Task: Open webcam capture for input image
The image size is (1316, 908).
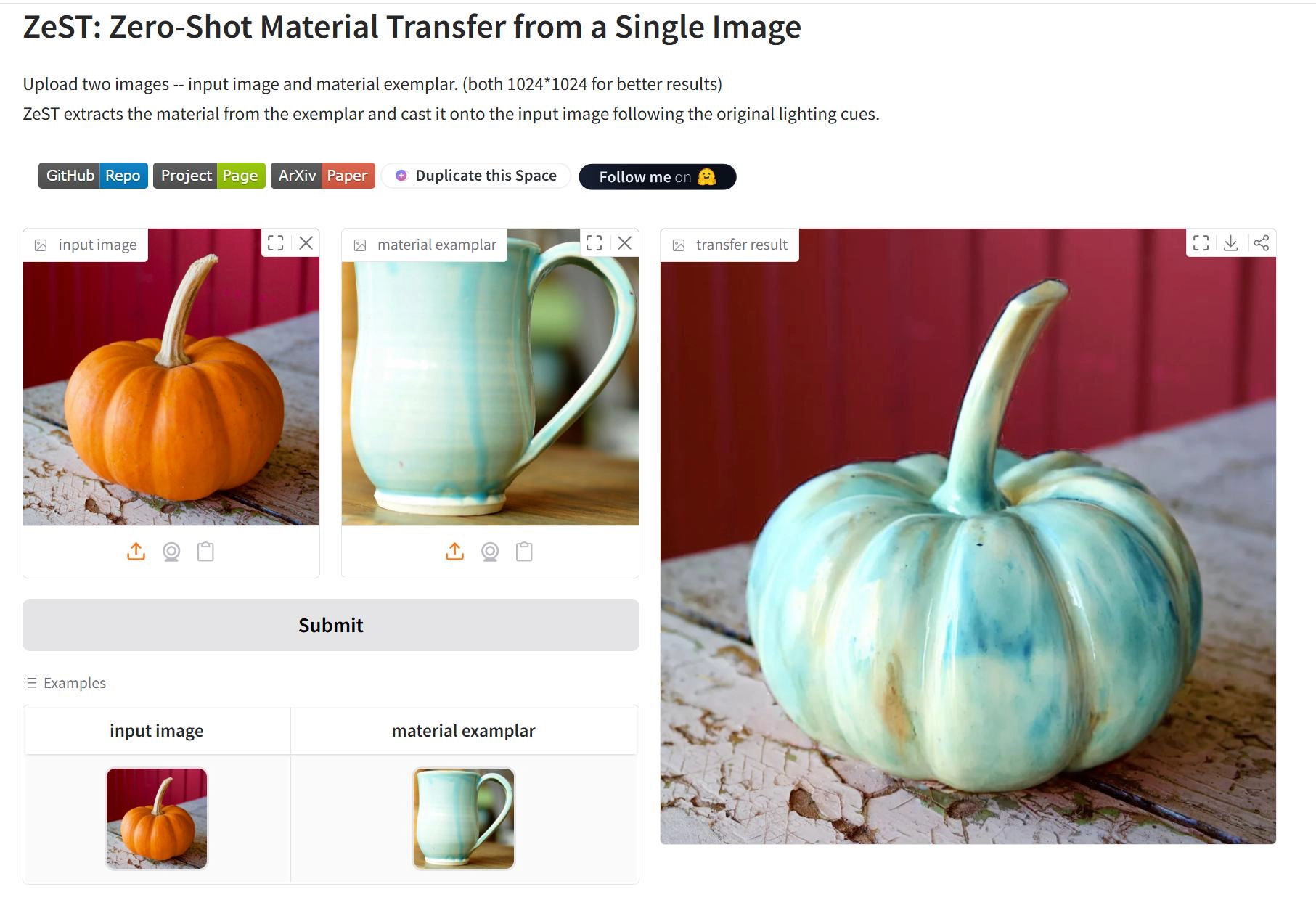Action: (x=171, y=552)
